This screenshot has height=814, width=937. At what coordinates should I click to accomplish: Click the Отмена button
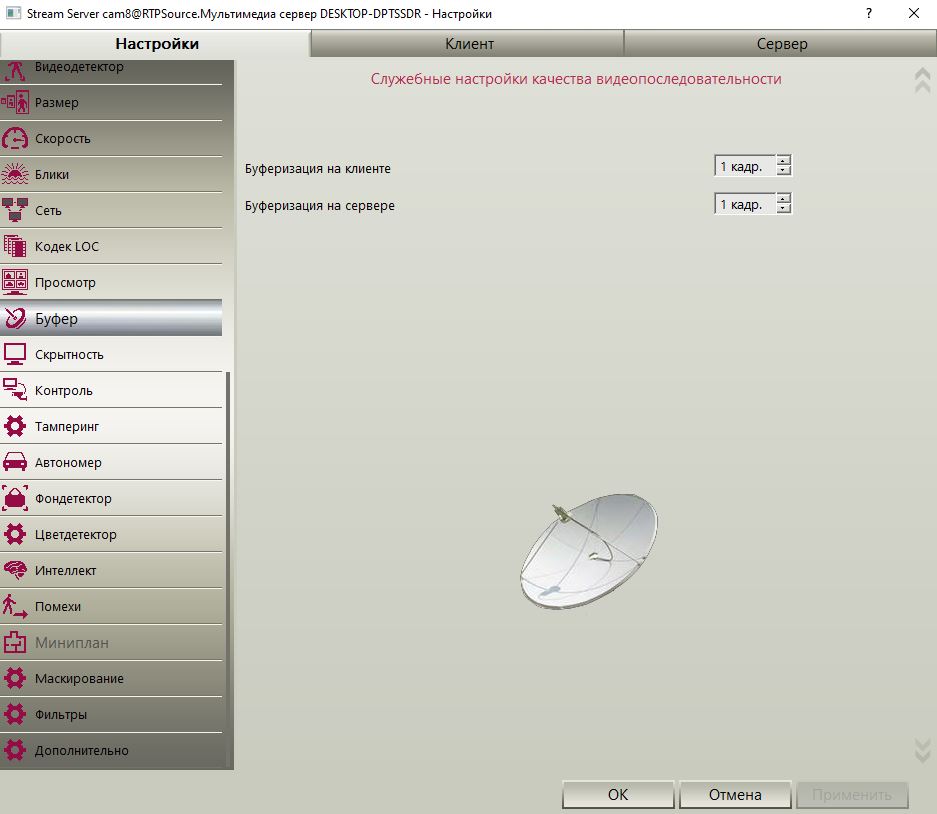[x=735, y=795]
